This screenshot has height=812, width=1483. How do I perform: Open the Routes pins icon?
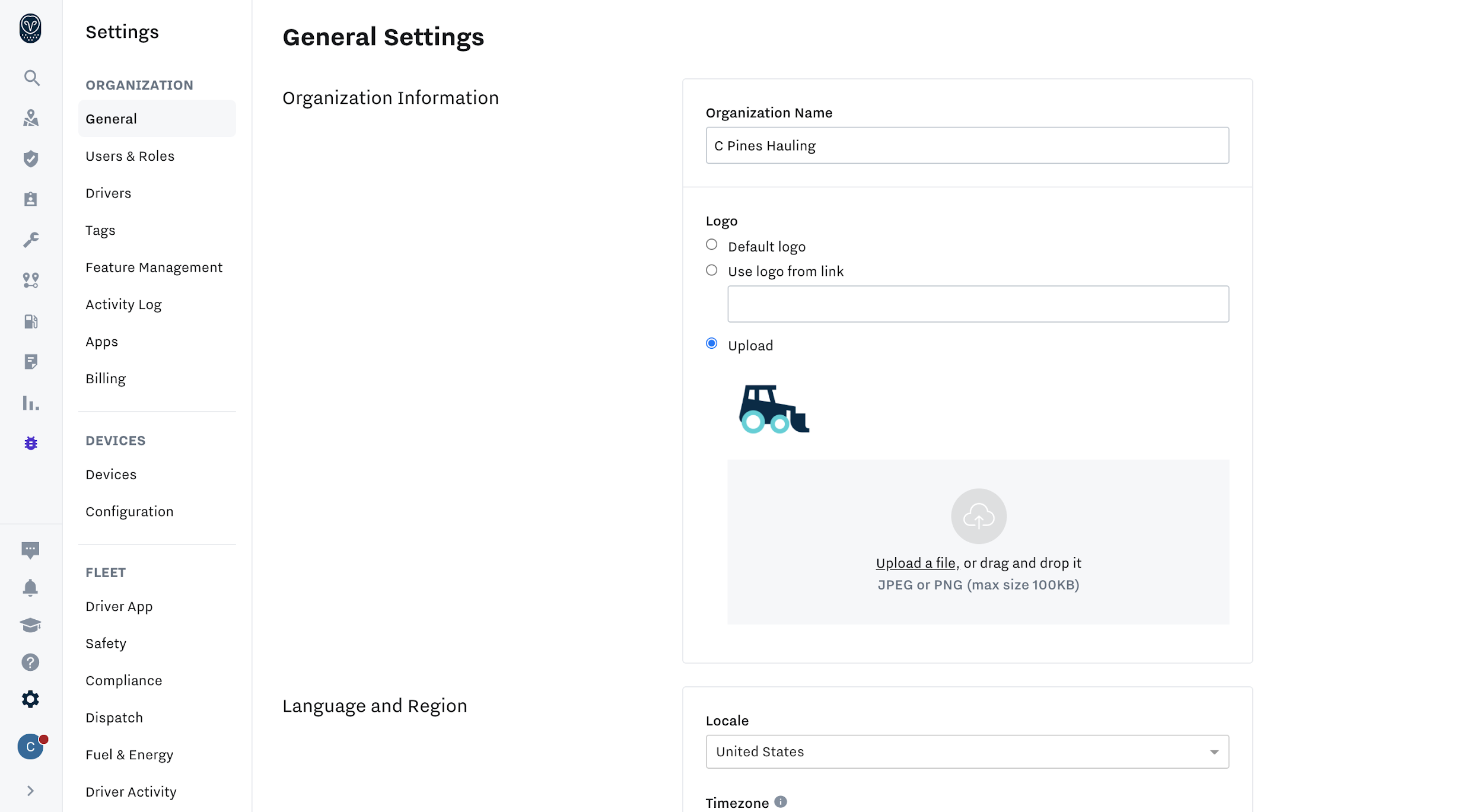(x=31, y=280)
